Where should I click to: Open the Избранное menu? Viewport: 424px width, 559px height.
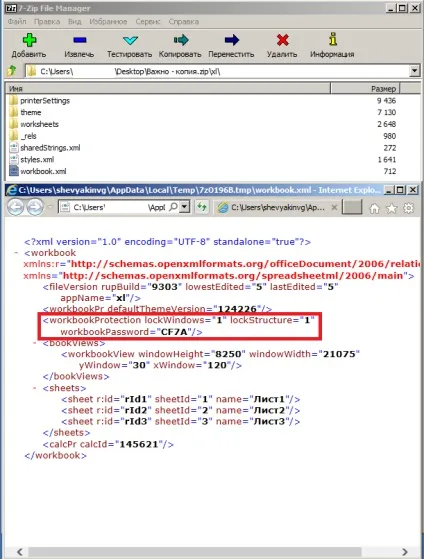tap(108, 21)
